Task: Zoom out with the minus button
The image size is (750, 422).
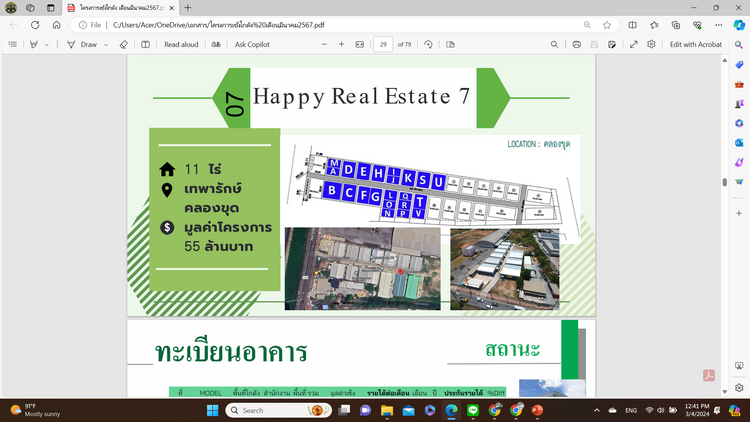Action: 323,44
